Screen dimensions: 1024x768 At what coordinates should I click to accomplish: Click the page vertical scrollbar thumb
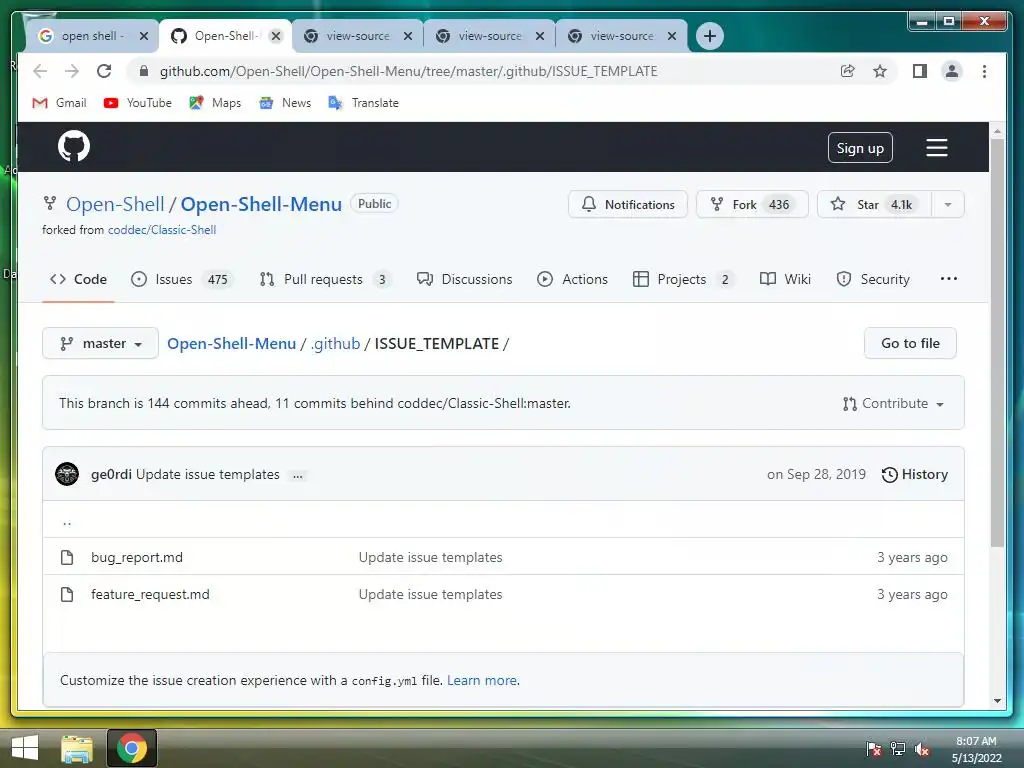[x=997, y=342]
